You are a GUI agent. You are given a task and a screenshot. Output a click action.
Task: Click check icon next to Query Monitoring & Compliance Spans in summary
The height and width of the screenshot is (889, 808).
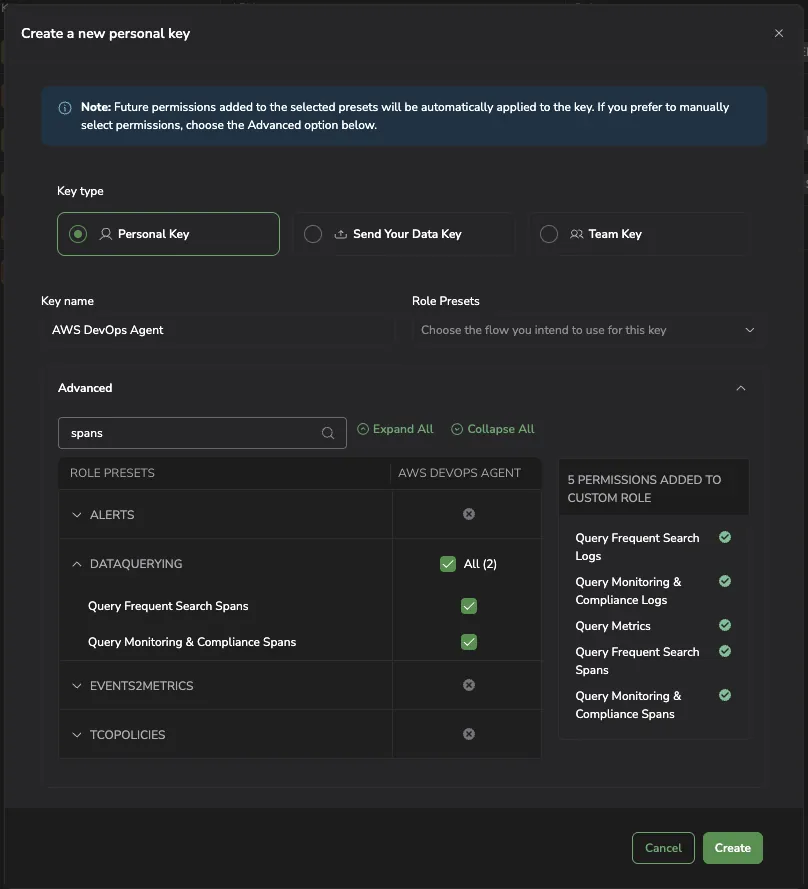pos(725,695)
